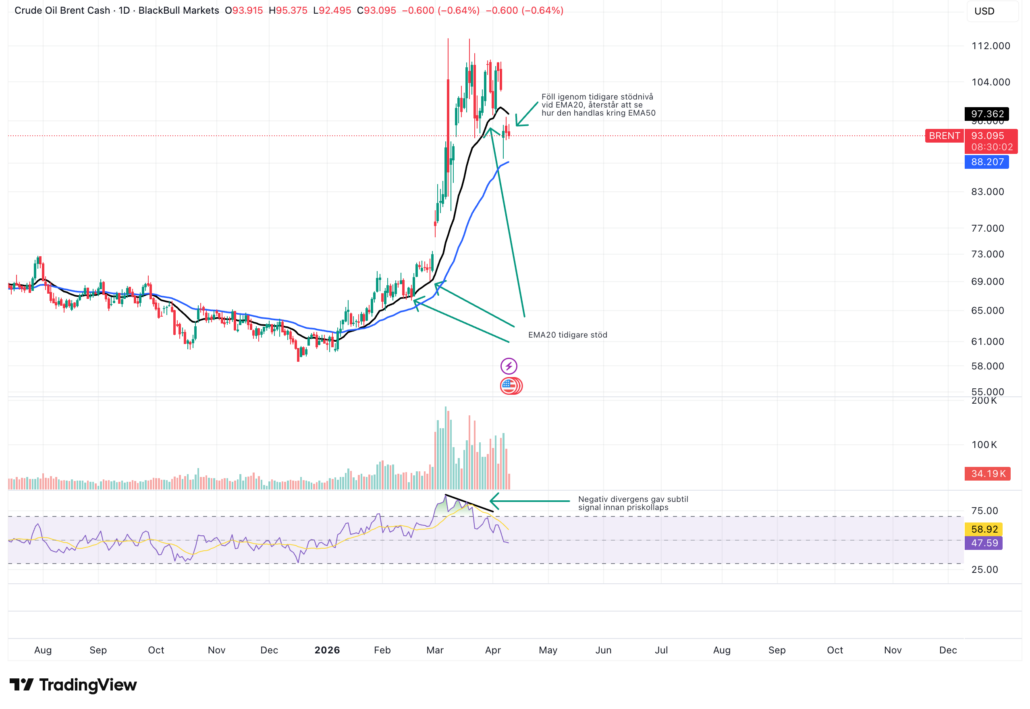Click the 08:30:02 bar countdown timer

992,147
